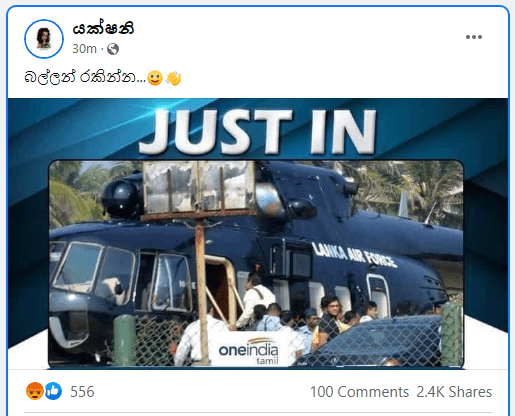Viewport: 515px width, 416px height.
Task: Click the rusty signboard in the photo
Action: tap(199, 190)
